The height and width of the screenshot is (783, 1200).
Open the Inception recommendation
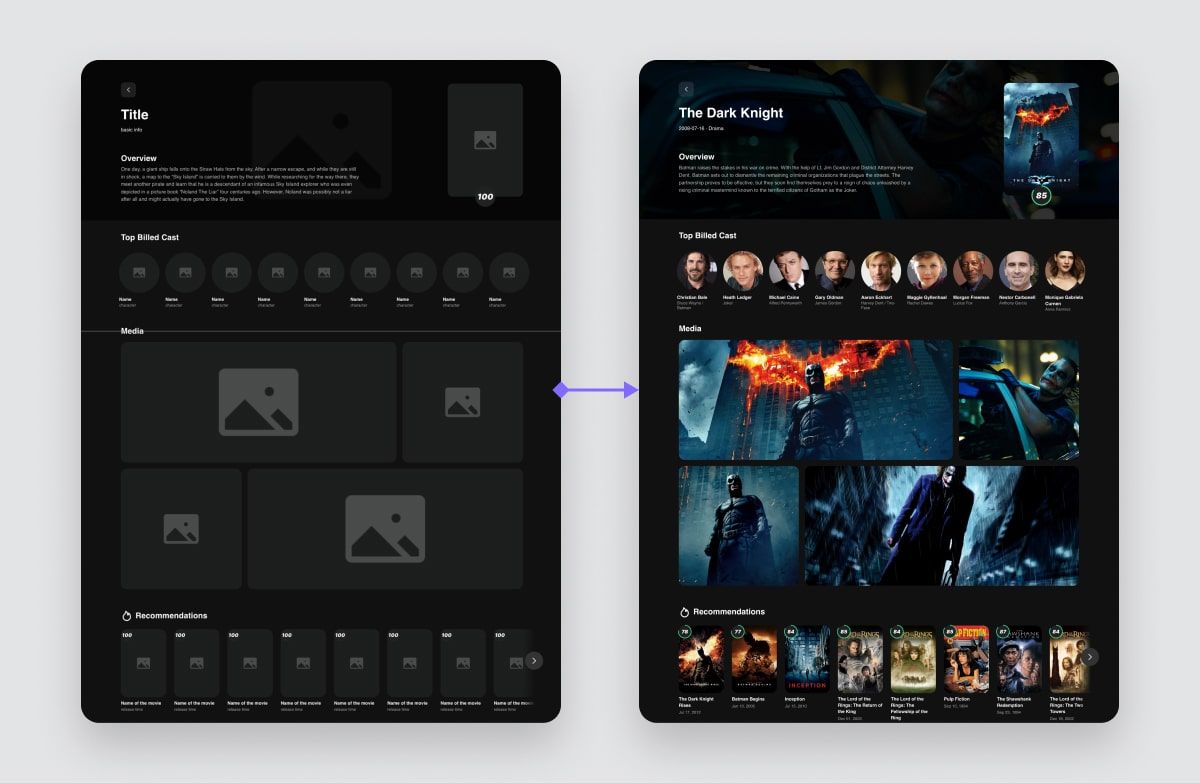pos(807,657)
